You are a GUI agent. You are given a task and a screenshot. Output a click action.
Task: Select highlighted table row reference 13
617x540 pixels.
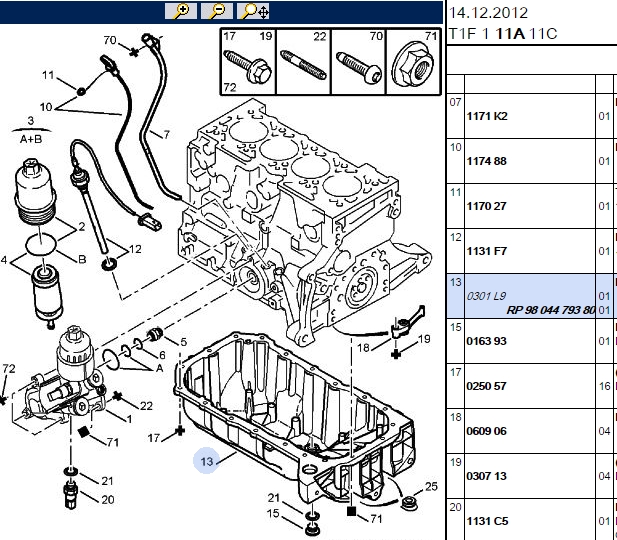pyautogui.click(x=455, y=282)
